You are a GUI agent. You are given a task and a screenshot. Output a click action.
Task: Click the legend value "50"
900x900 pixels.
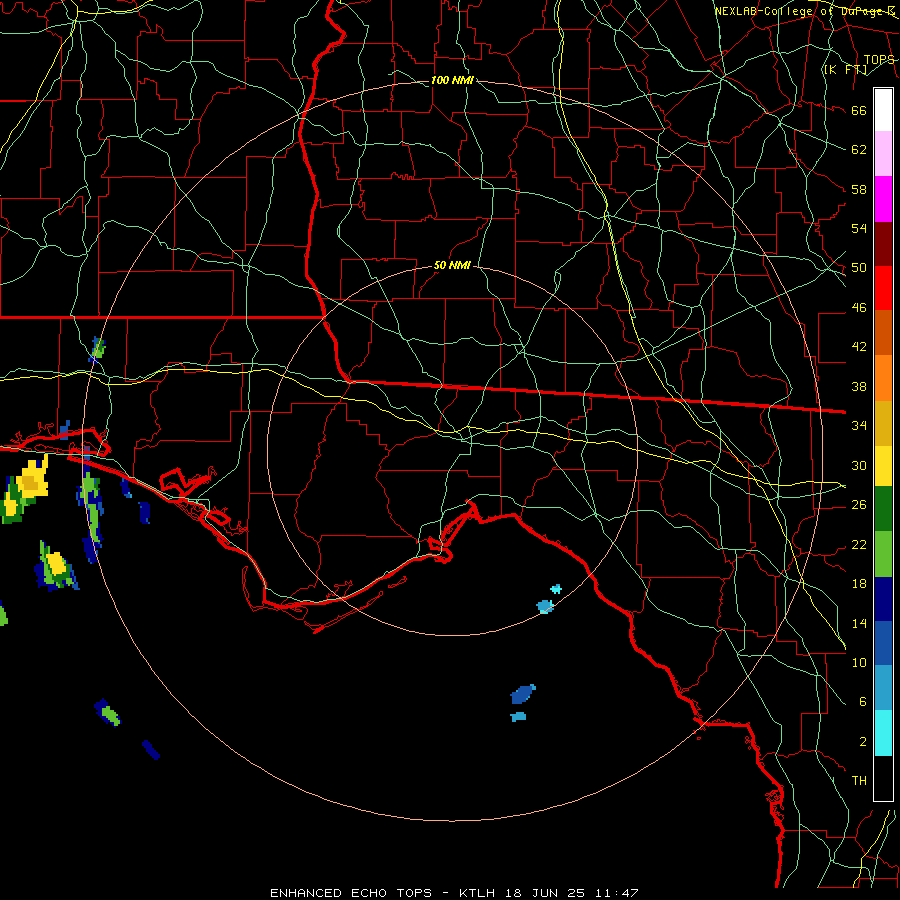[859, 267]
